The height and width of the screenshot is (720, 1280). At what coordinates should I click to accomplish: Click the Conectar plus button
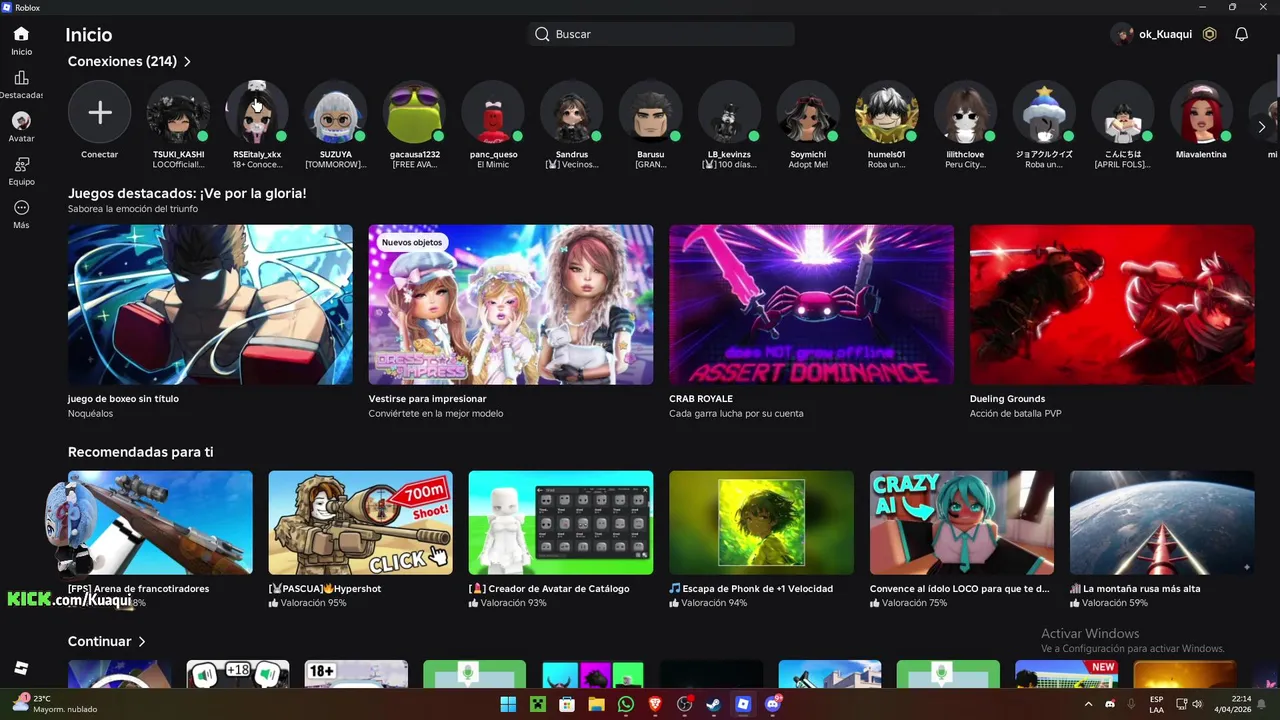pyautogui.click(x=99, y=112)
